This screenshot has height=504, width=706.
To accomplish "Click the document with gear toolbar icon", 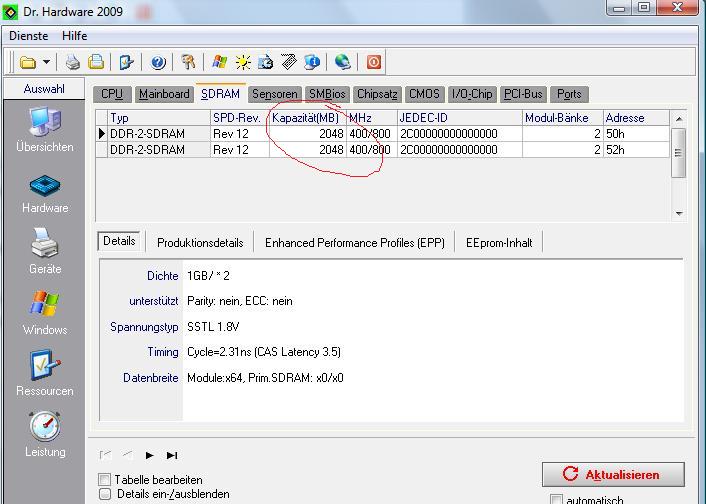I will (x=266, y=62).
